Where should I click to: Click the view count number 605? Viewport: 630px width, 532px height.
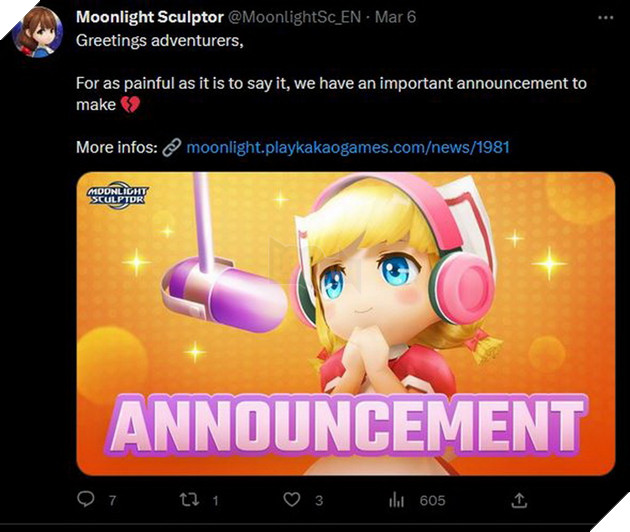point(432,500)
